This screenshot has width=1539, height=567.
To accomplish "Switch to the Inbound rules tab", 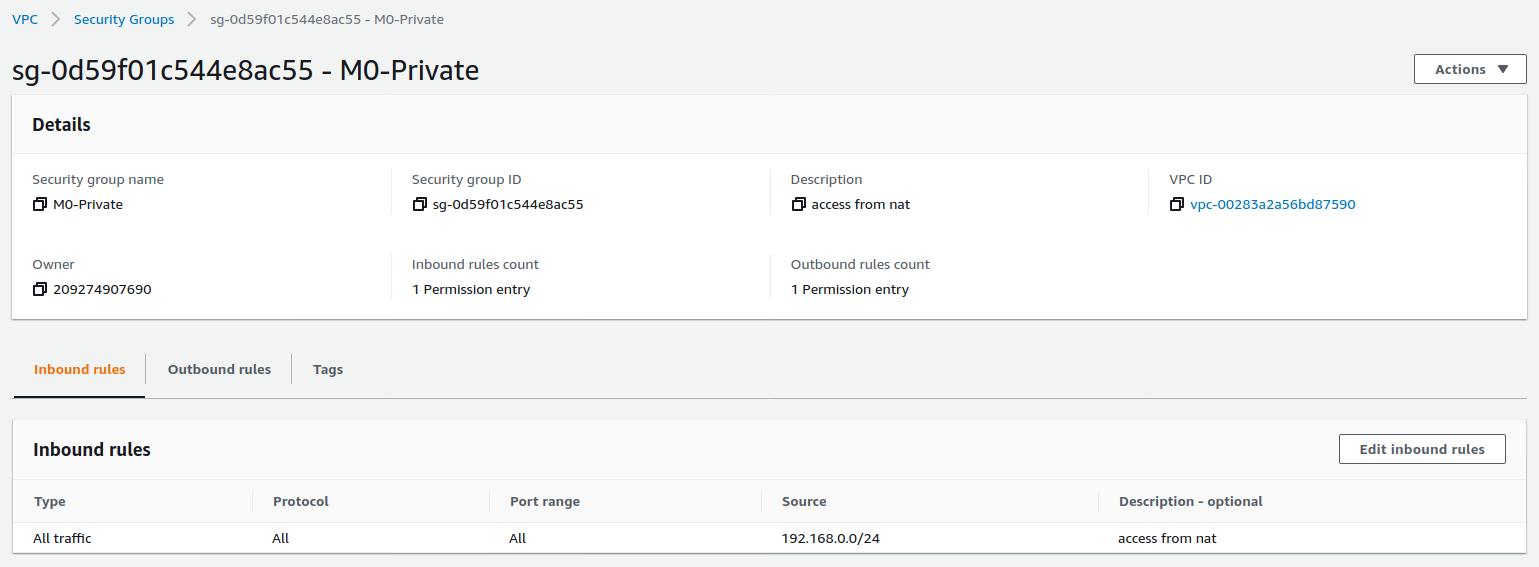I will (80, 370).
